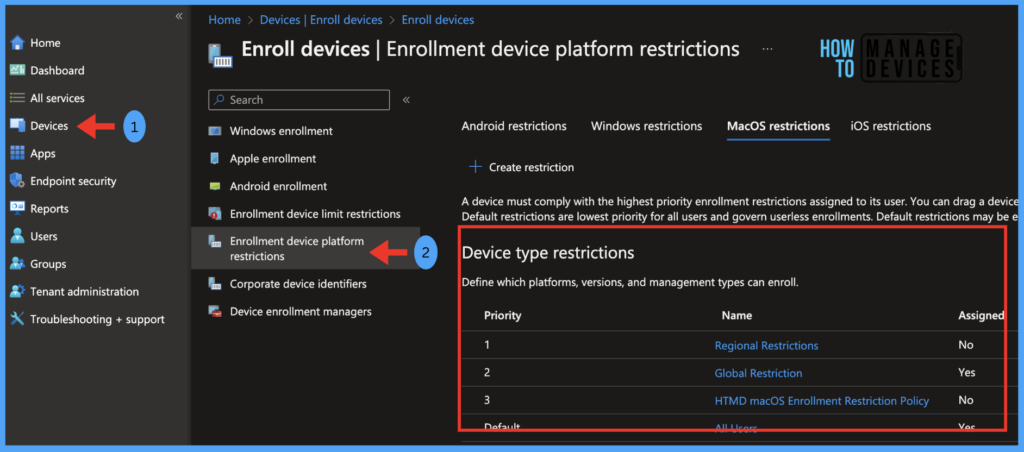Click the Home icon in left sidebar

point(17,43)
